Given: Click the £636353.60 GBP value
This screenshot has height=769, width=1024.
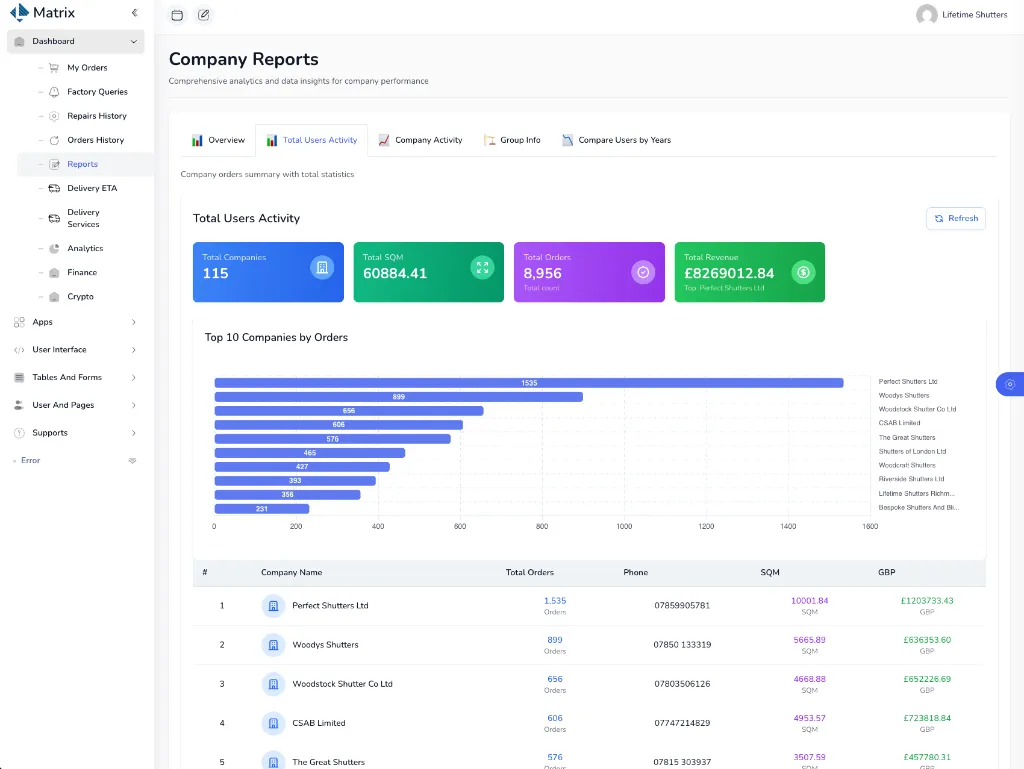Looking at the screenshot, I should 927,640.
